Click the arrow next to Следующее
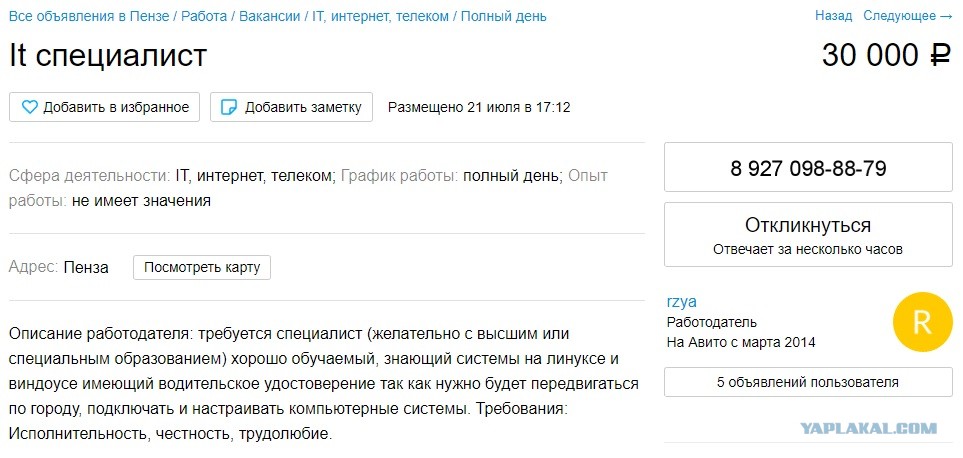963x458 pixels. pos(946,16)
